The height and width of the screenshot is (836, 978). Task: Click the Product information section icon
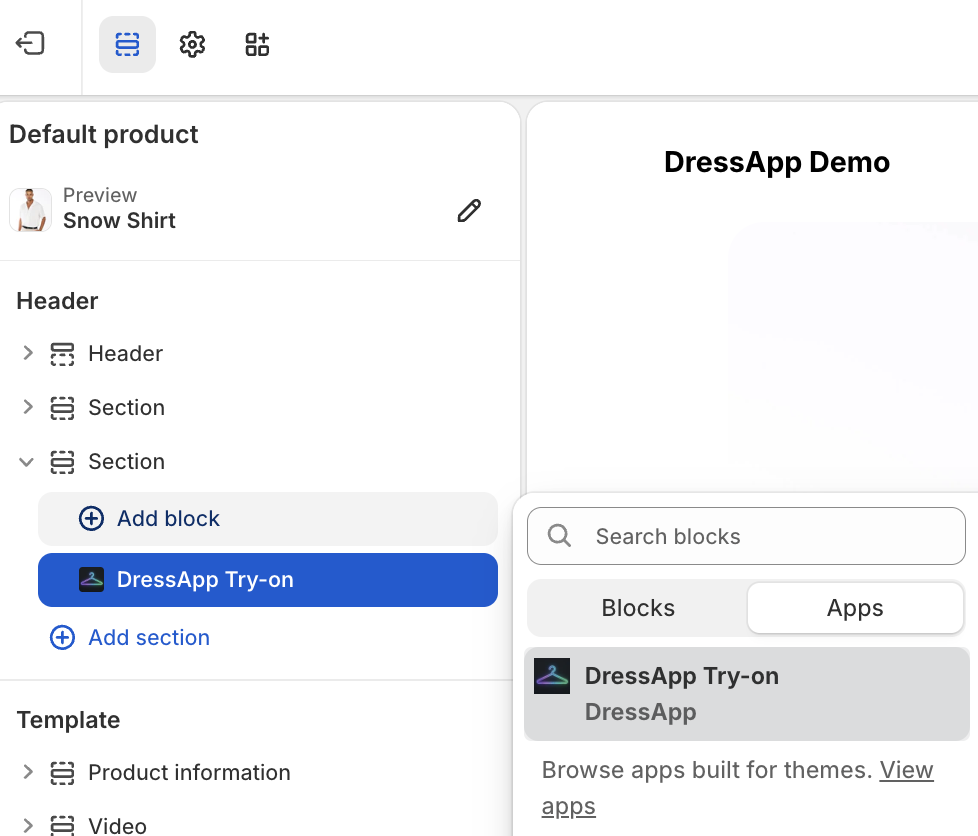62,773
